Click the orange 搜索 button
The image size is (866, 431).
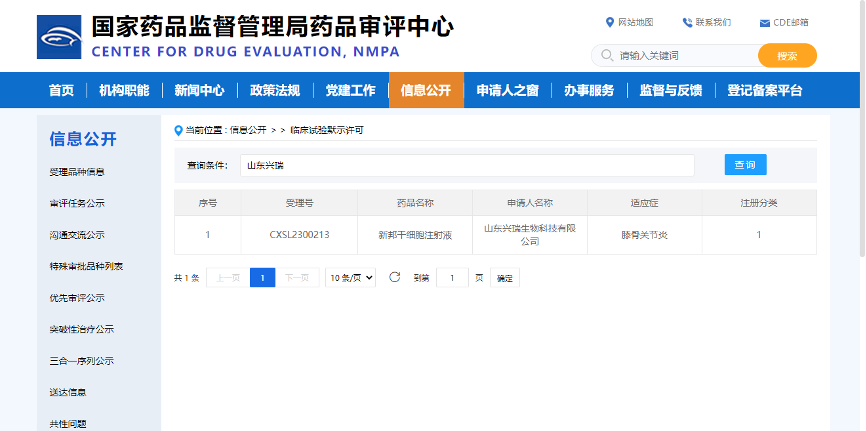pyautogui.click(x=787, y=55)
